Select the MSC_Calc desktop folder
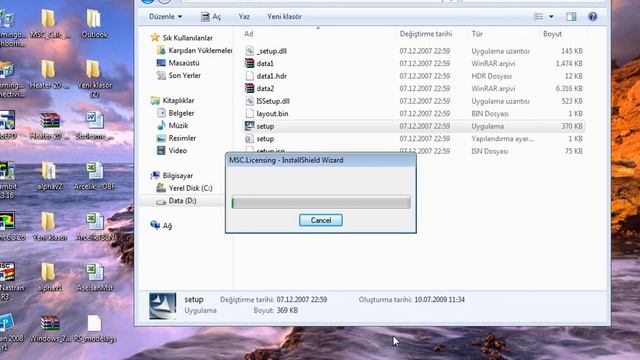This screenshot has width=640, height=360. click(x=48, y=18)
